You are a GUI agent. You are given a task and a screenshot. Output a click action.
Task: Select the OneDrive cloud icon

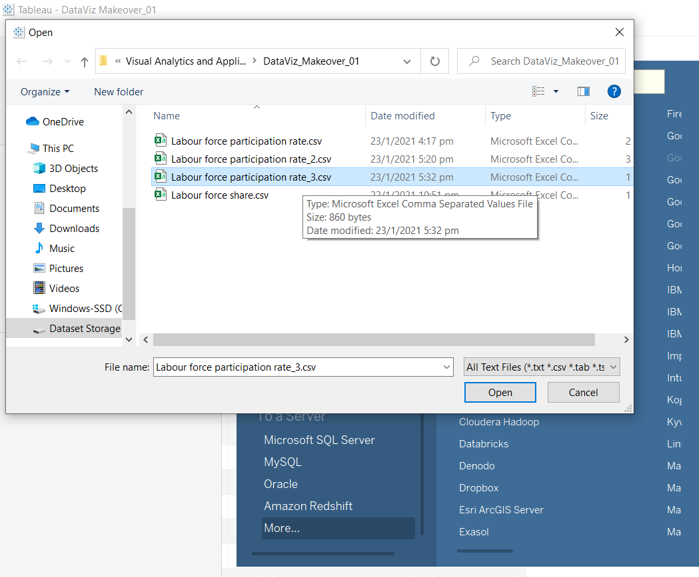pos(33,122)
